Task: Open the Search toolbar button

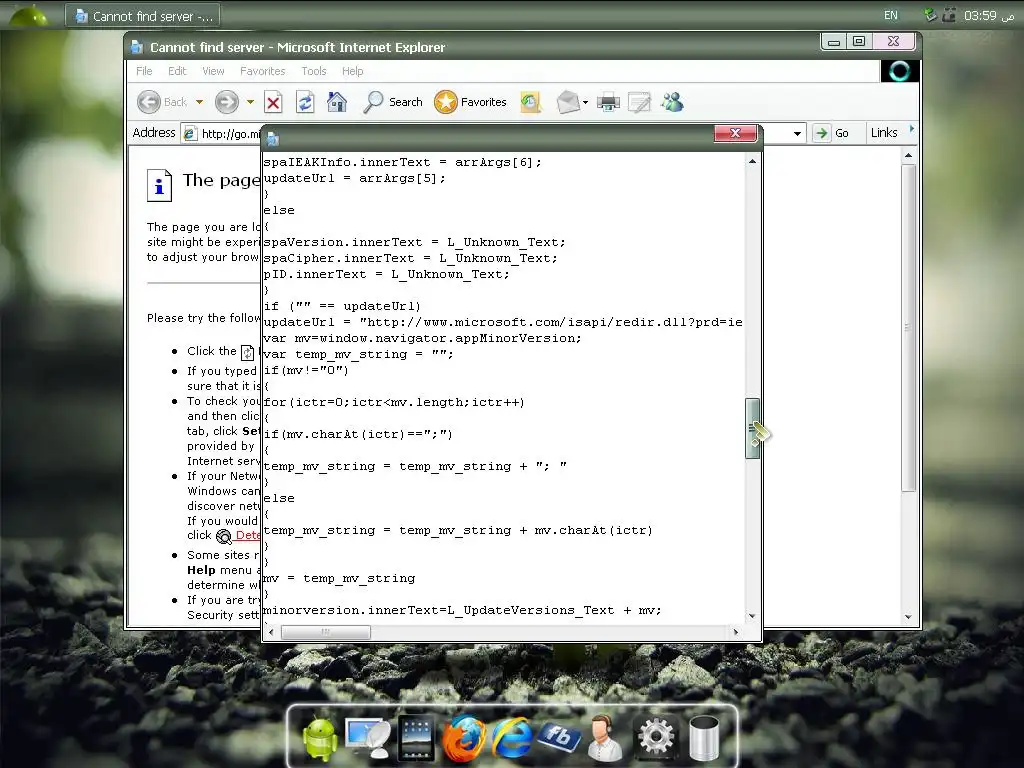Action: pos(392,102)
